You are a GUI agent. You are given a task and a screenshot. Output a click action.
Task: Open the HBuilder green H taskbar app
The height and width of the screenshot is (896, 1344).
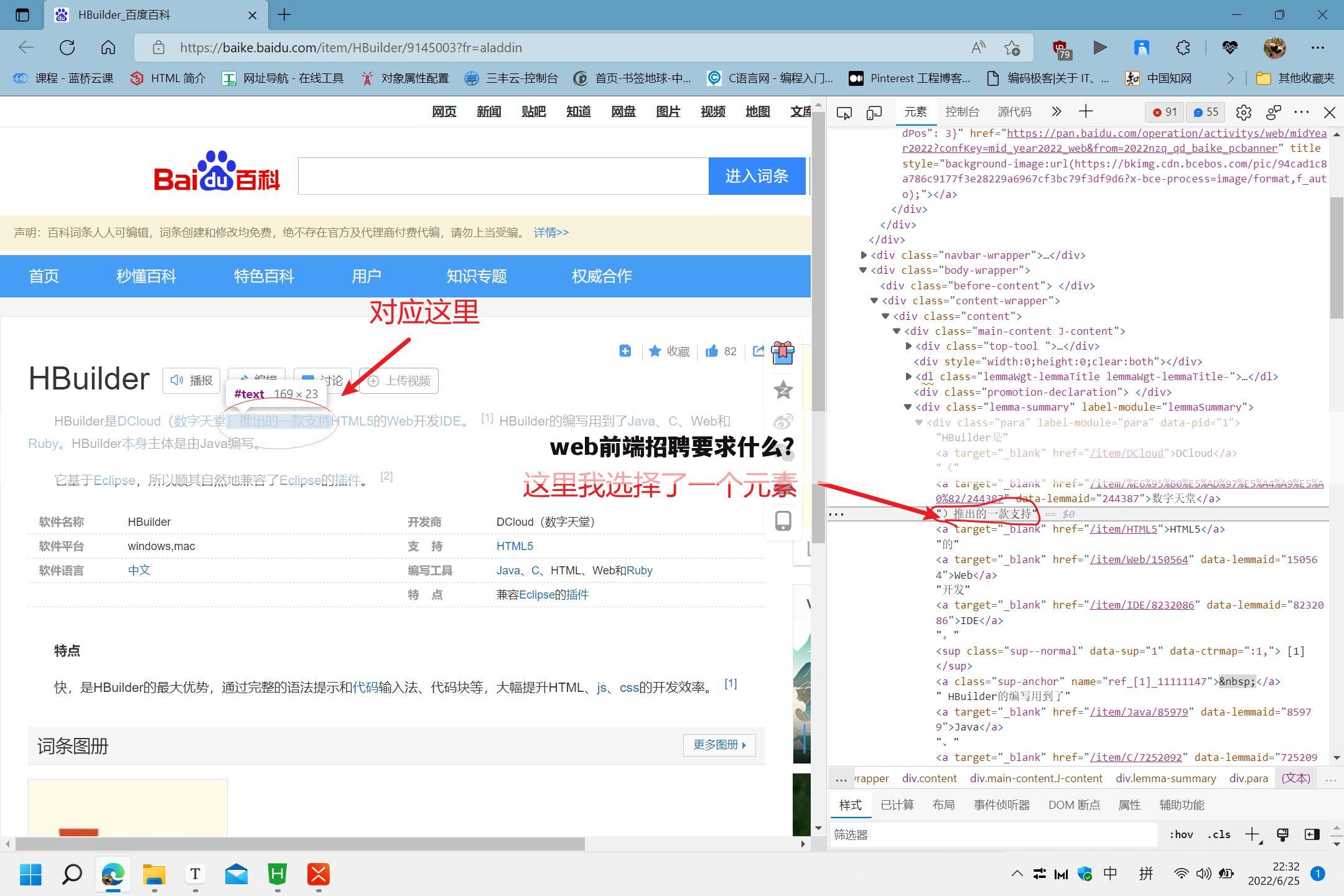coord(277,874)
